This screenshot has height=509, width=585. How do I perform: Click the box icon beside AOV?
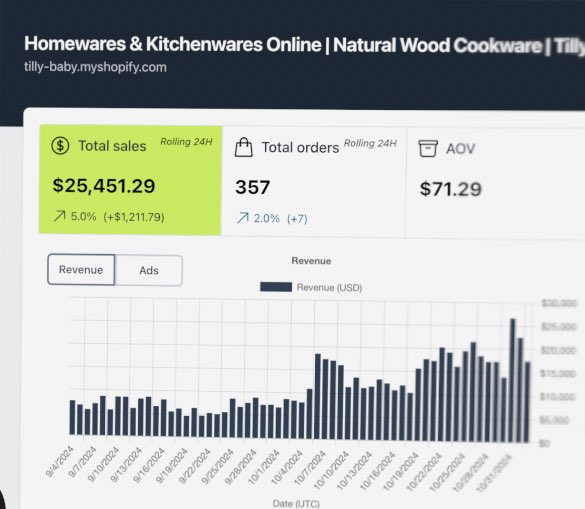pos(428,148)
